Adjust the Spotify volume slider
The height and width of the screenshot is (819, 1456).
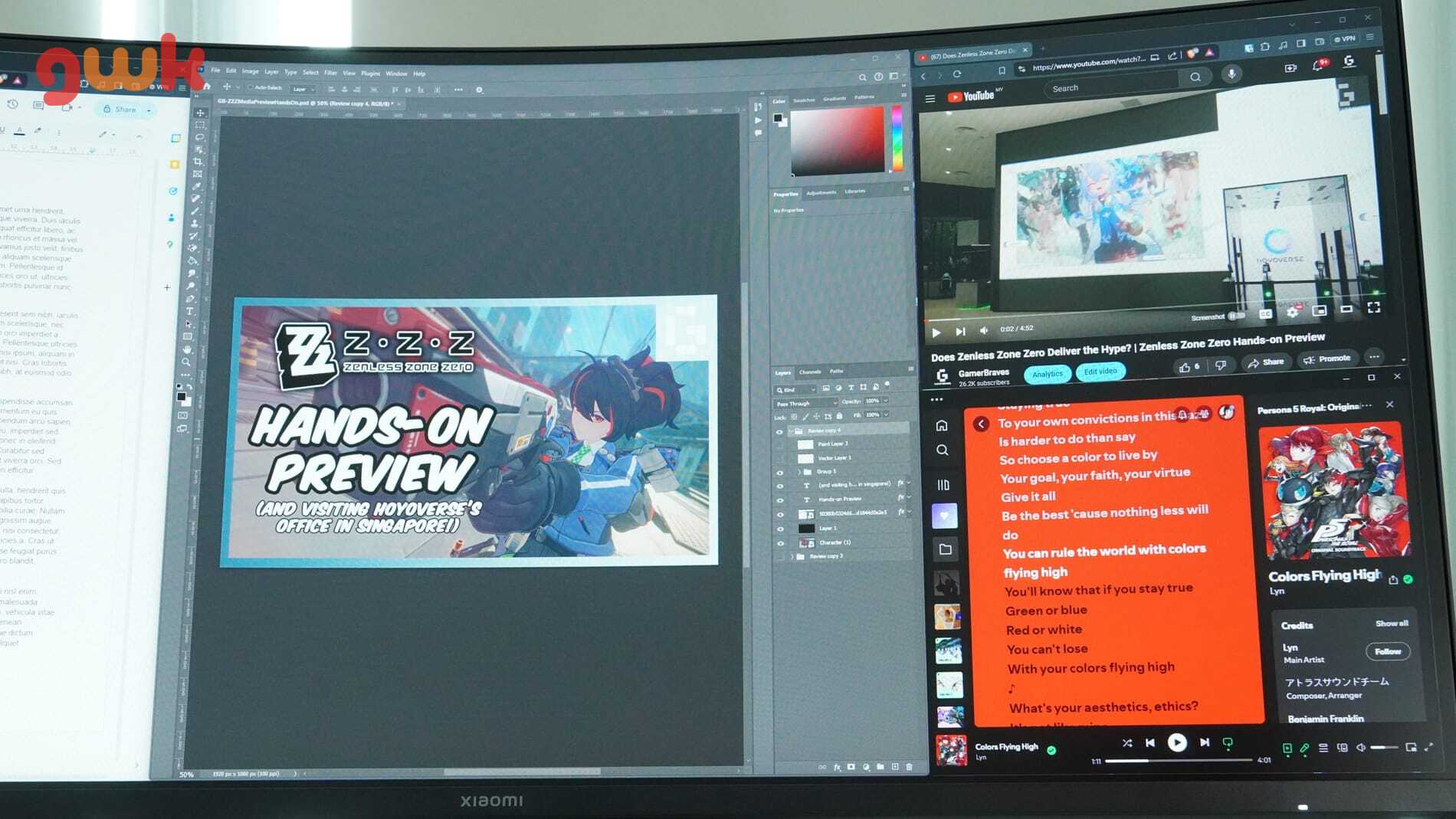(x=1384, y=747)
